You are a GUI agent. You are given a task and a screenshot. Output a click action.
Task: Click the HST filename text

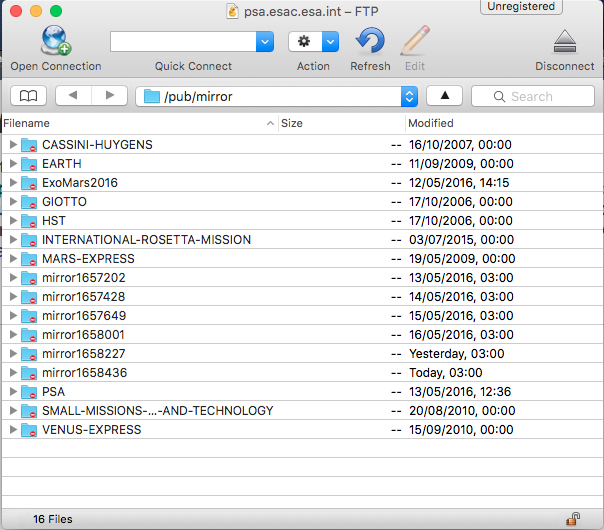click(x=54, y=221)
